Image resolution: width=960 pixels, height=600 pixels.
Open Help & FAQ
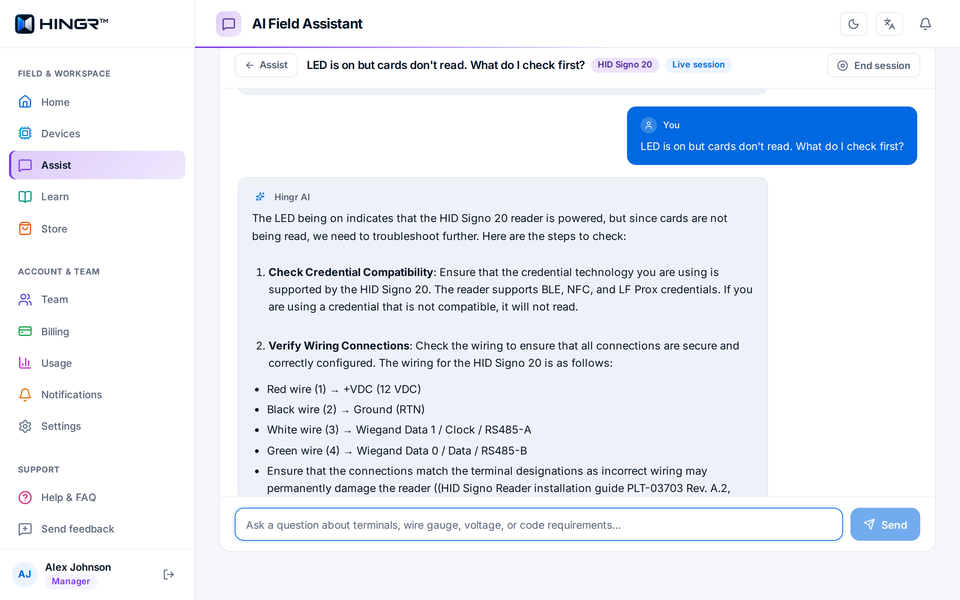(97, 497)
